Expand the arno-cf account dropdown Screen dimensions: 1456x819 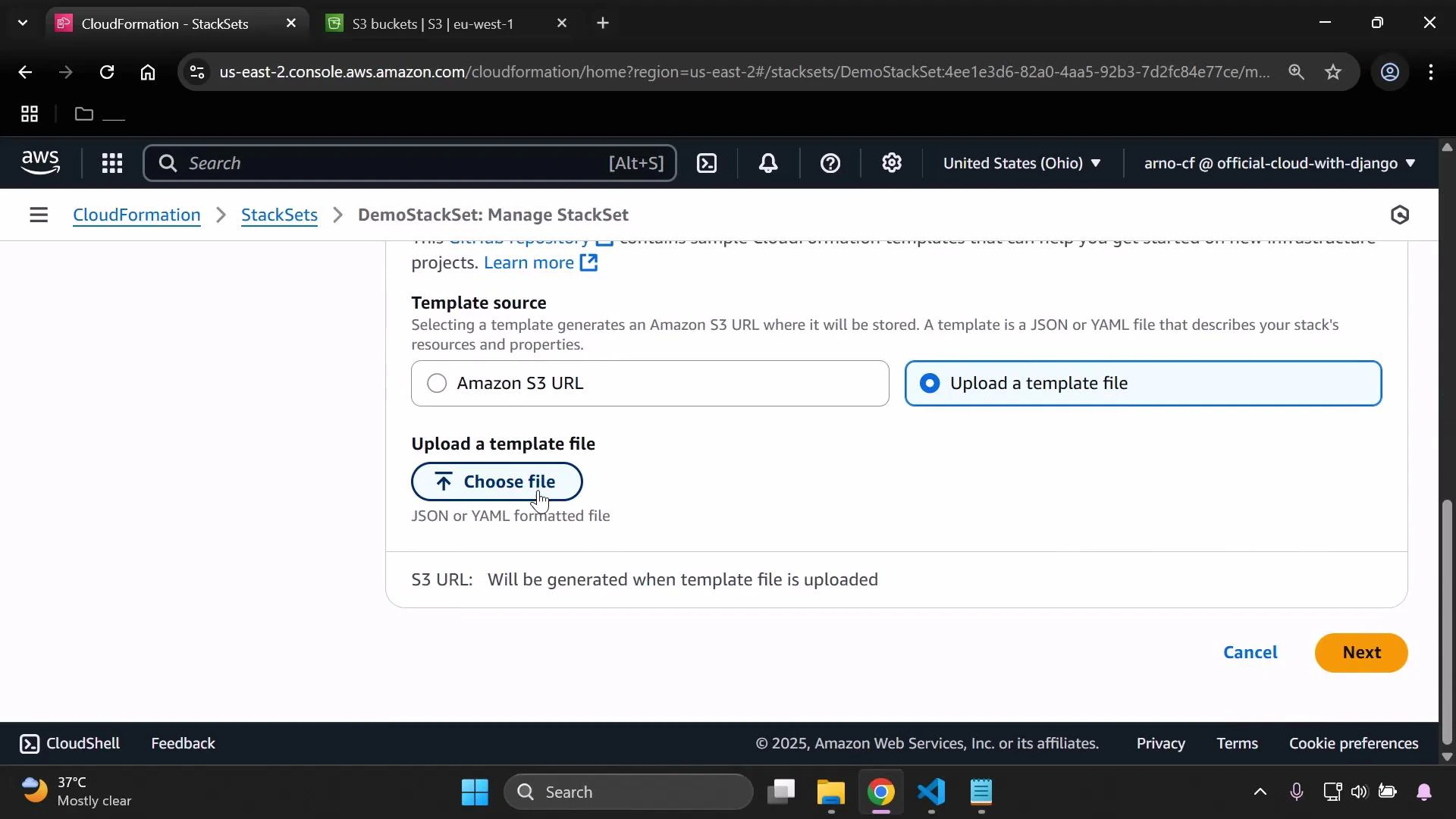coord(1278,163)
